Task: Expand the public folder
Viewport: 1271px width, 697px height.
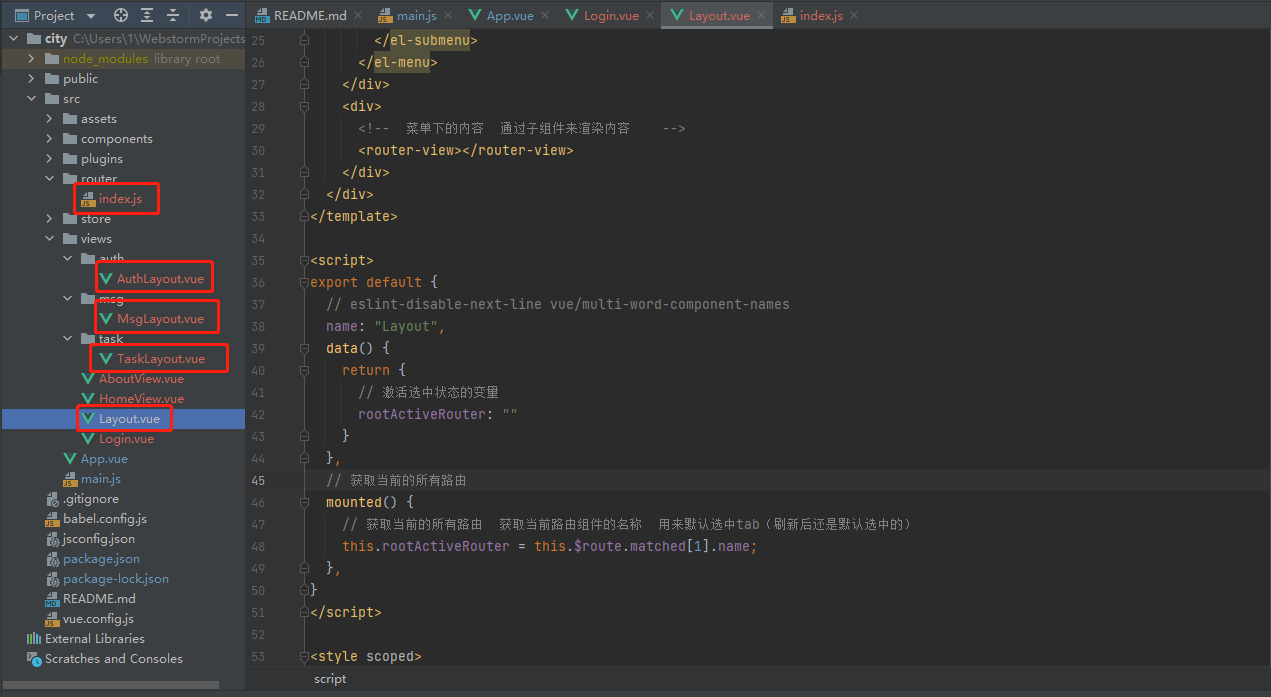Action: tap(32, 79)
